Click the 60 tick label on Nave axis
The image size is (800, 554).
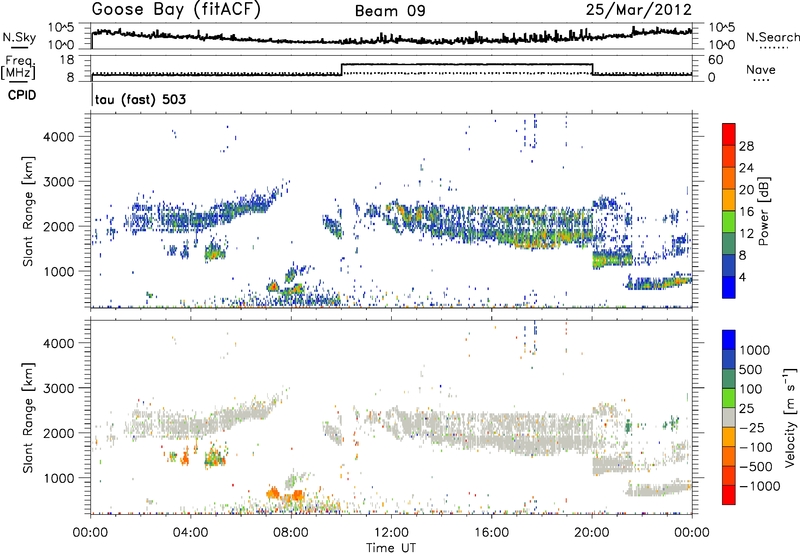pos(716,60)
